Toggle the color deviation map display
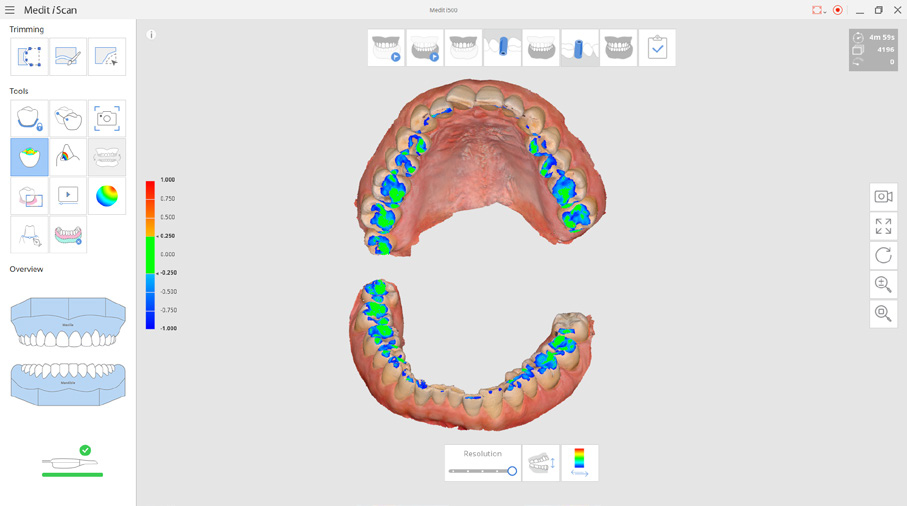 [579, 463]
